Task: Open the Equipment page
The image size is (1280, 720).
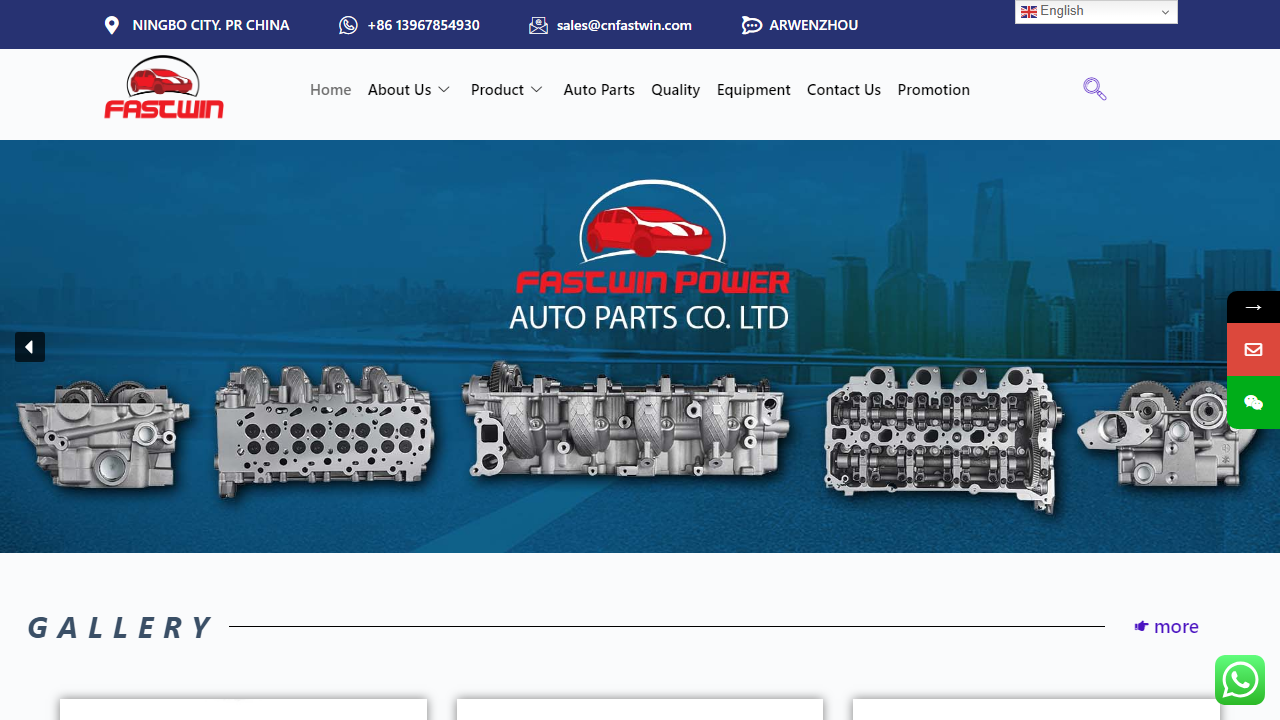Action: tap(754, 90)
